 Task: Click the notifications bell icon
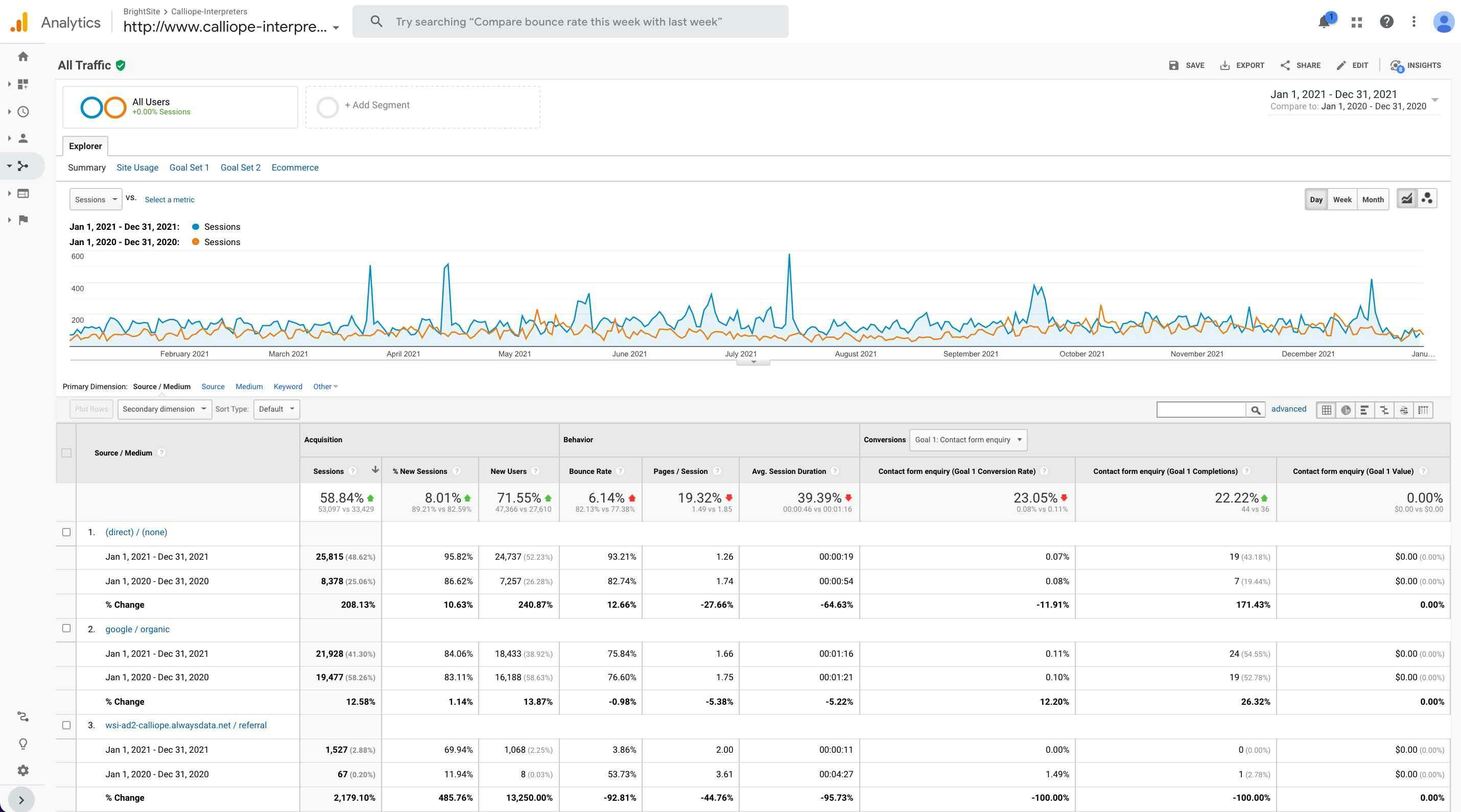click(1324, 22)
